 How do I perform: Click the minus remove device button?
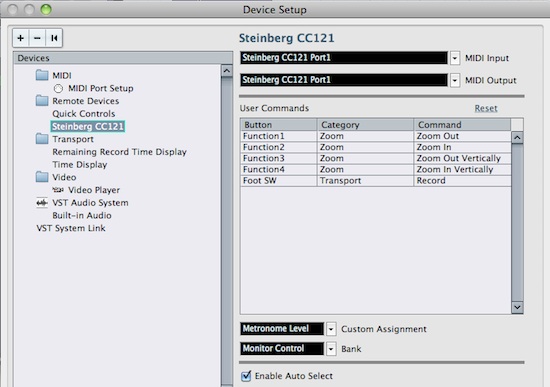click(37, 38)
